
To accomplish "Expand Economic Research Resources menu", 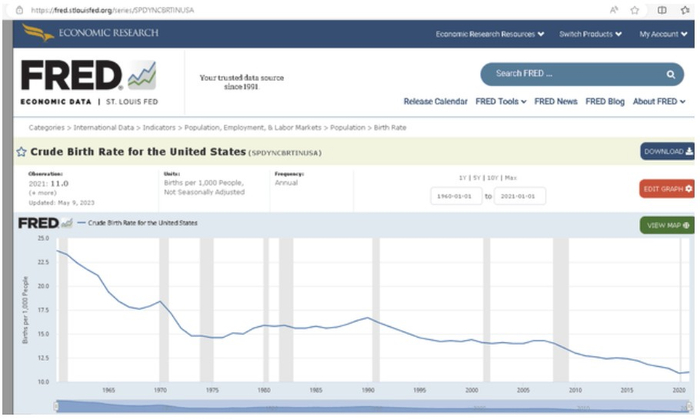I will [489, 34].
